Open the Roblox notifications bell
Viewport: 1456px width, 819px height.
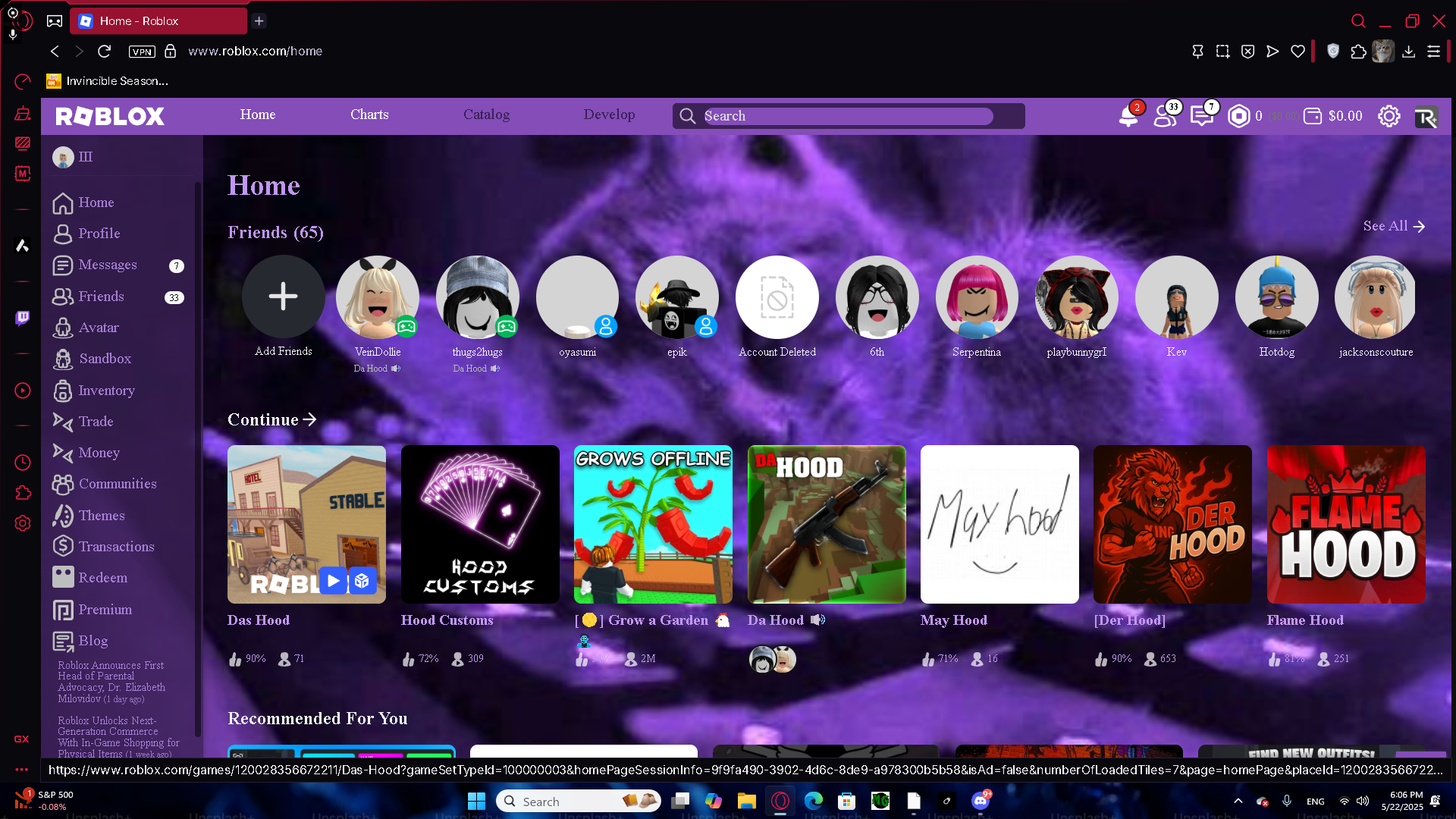click(x=1128, y=116)
